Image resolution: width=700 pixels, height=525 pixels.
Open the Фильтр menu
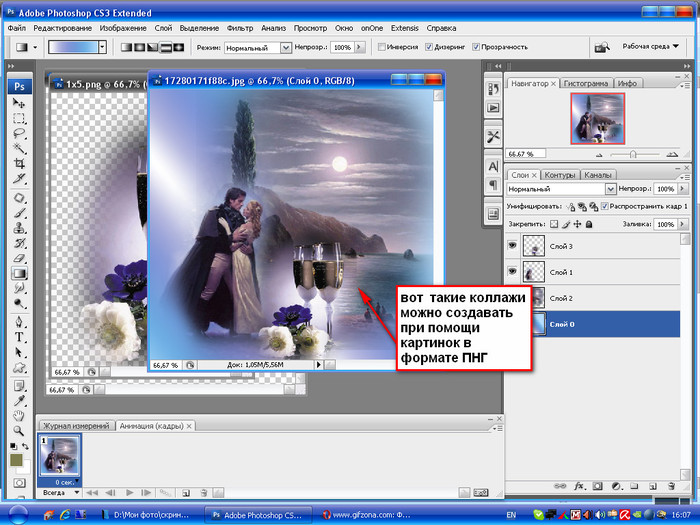click(x=240, y=28)
